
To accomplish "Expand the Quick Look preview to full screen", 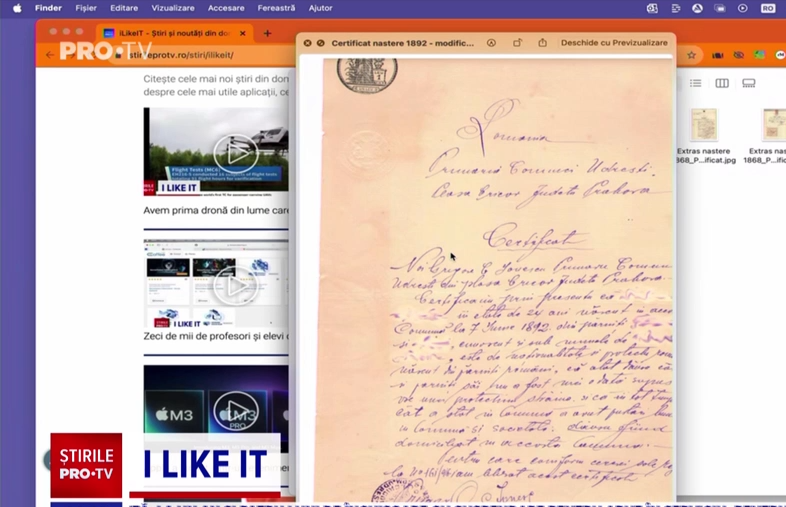I will tap(323, 43).
